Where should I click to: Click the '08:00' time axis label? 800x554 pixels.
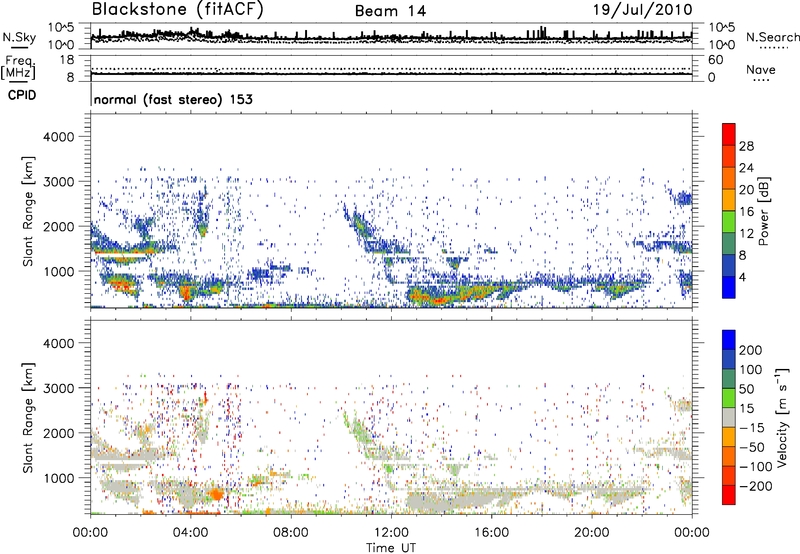291,533
